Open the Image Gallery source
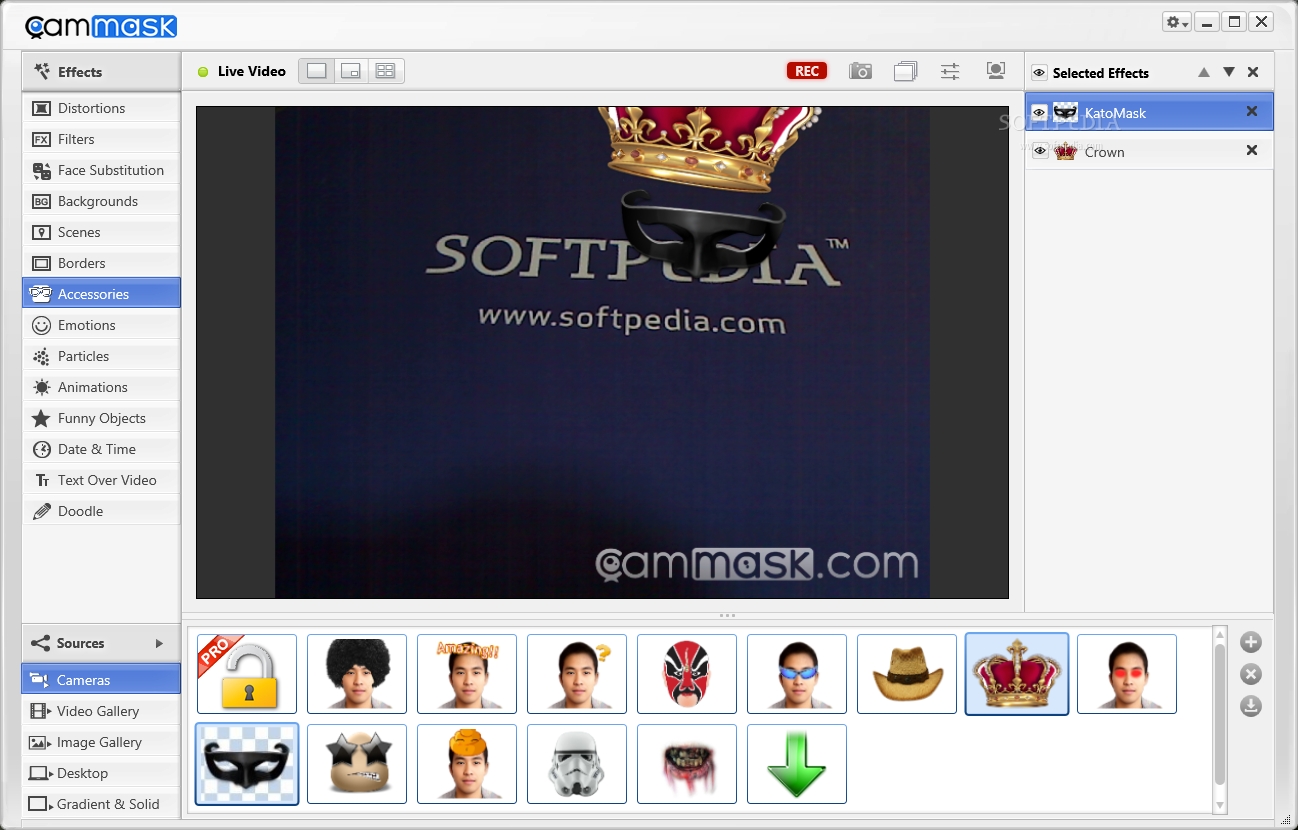1298x830 pixels. tap(101, 742)
